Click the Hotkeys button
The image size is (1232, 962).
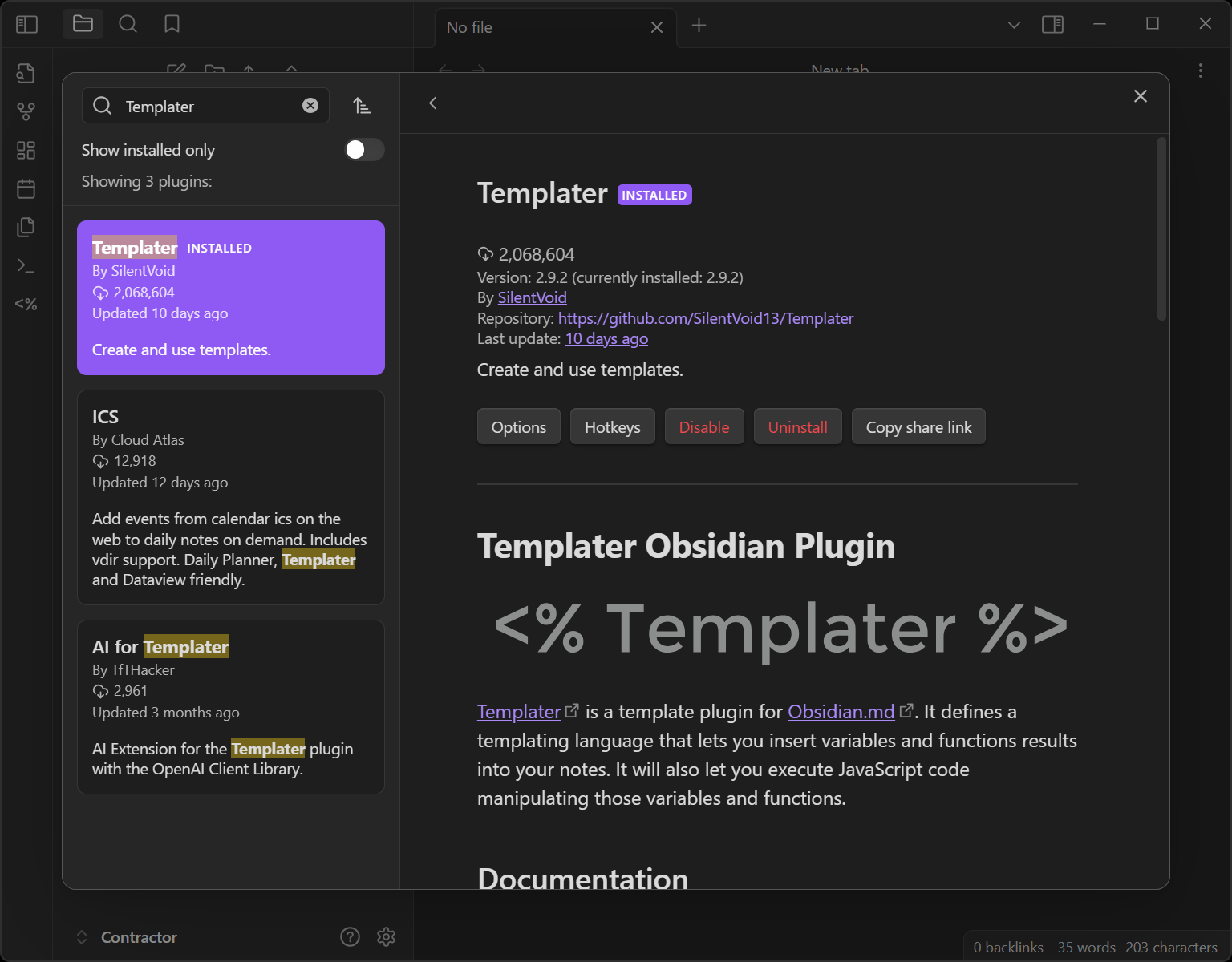pos(613,426)
